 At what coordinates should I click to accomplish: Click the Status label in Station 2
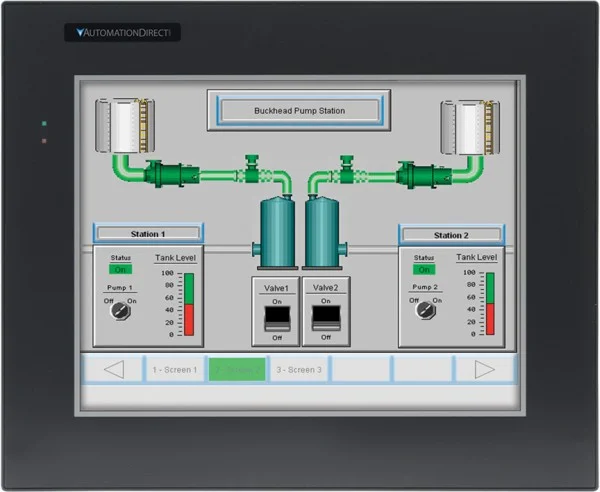click(x=424, y=257)
